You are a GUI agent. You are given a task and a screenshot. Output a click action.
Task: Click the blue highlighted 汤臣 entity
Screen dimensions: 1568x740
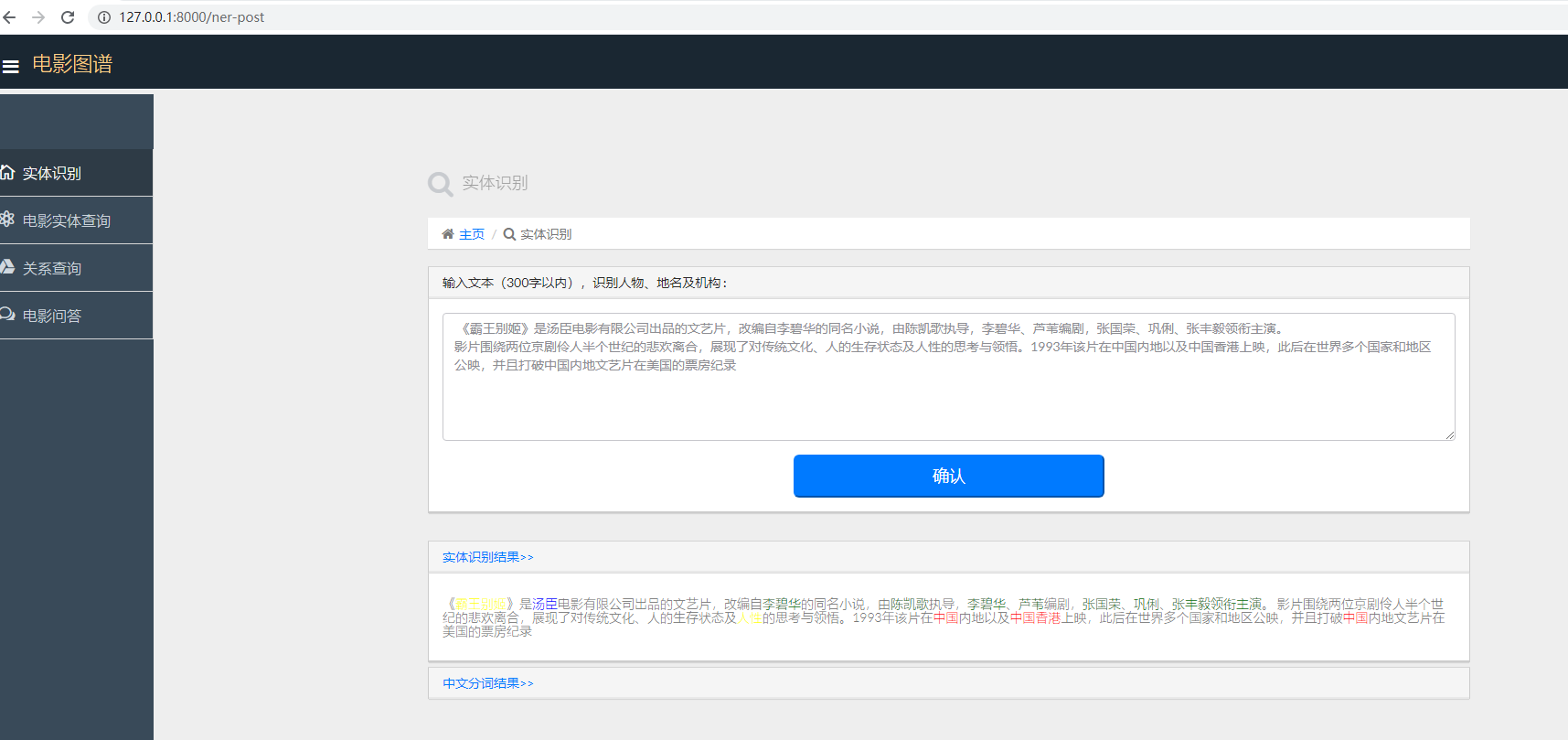(545, 605)
